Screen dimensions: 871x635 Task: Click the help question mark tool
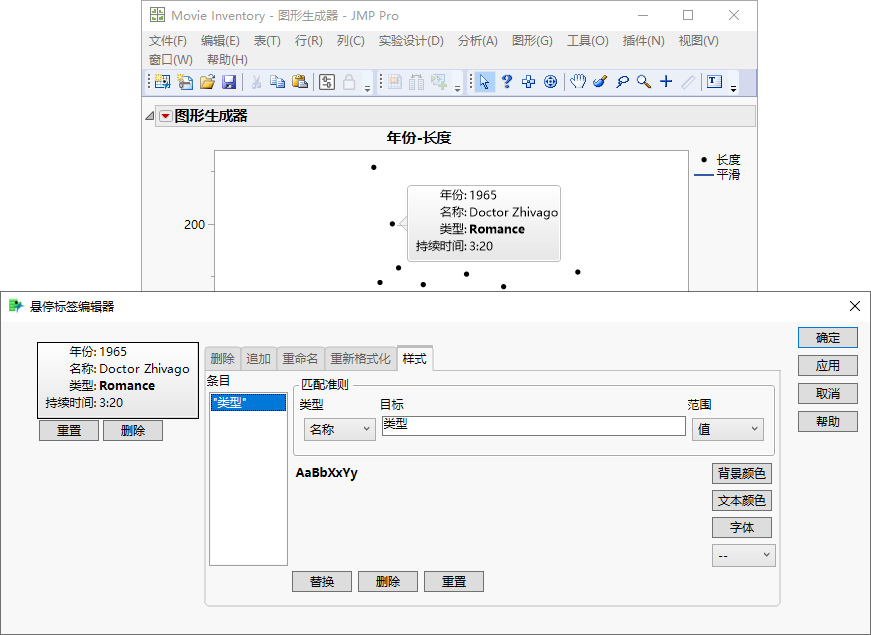click(x=507, y=82)
